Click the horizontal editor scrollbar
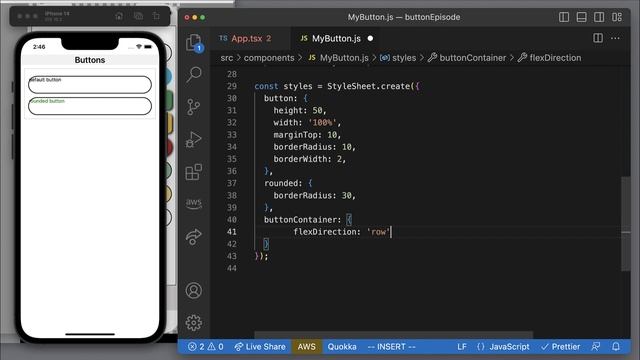 (x=393, y=335)
